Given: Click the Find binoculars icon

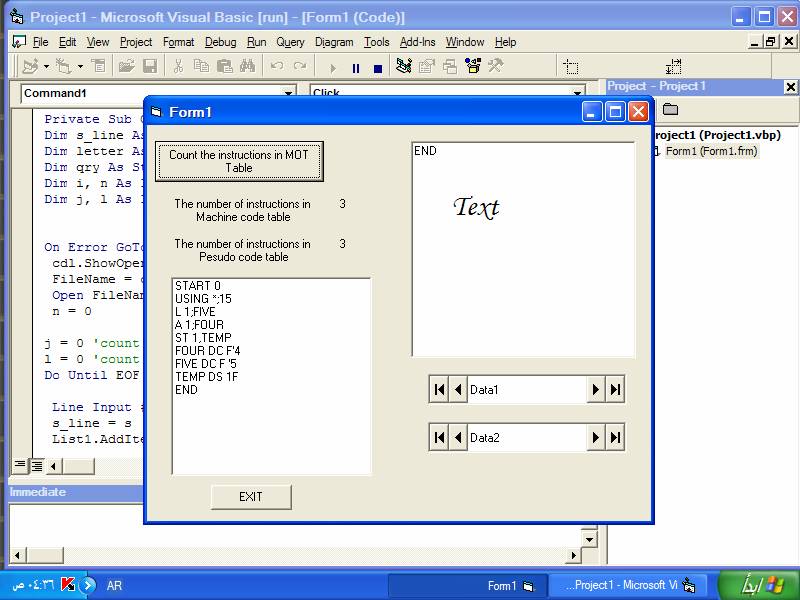Looking at the screenshot, I should click(x=247, y=66).
